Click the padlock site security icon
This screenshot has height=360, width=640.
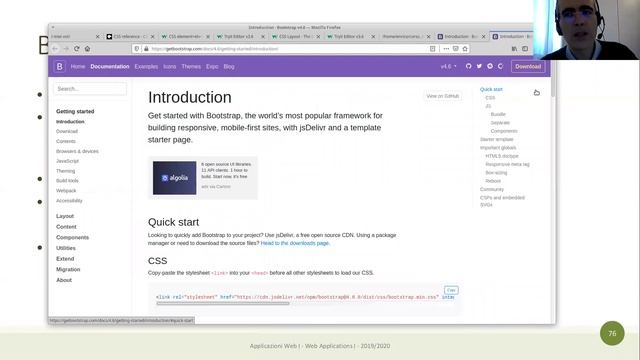pos(146,49)
